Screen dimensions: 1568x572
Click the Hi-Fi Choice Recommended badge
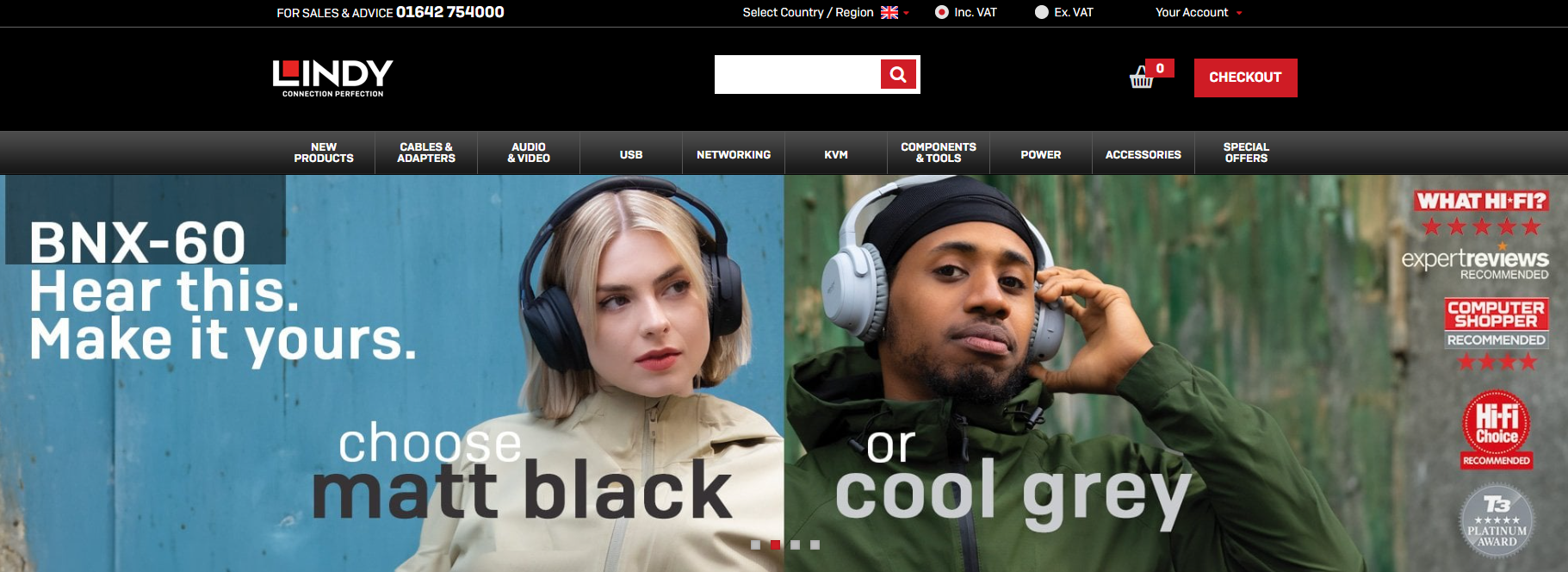(x=1496, y=430)
